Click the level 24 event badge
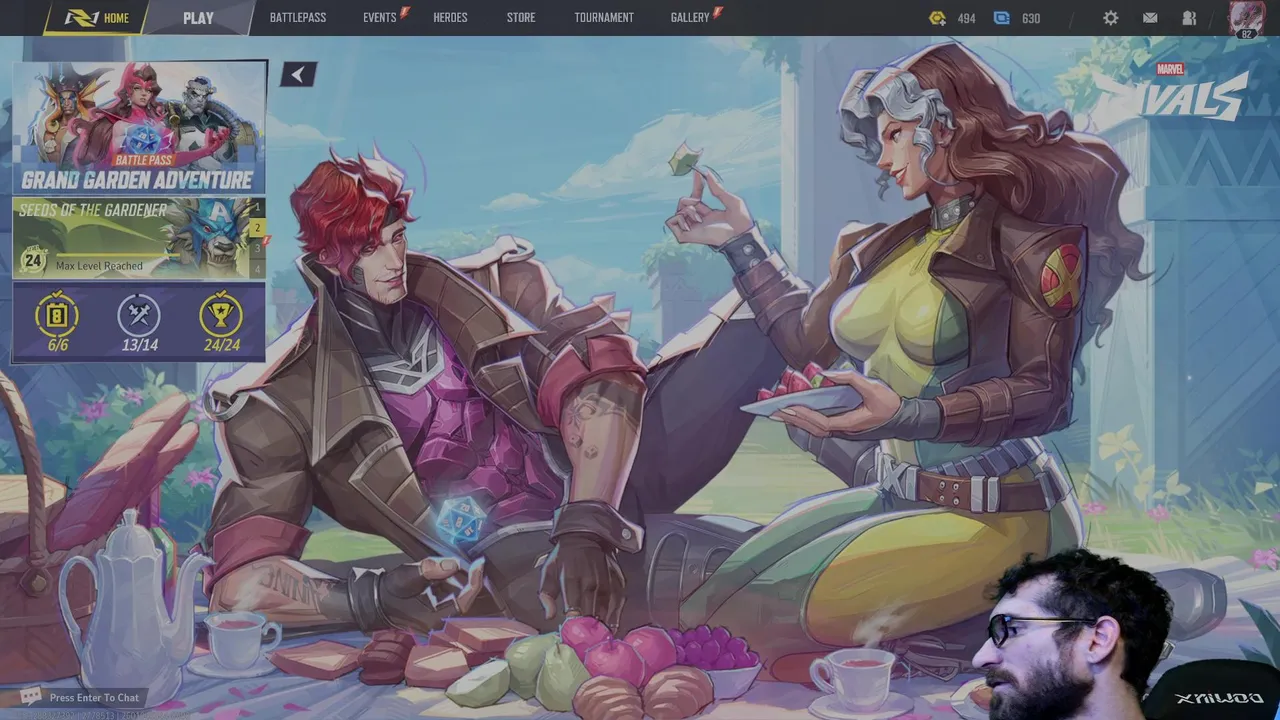The image size is (1280, 720). coord(33,261)
